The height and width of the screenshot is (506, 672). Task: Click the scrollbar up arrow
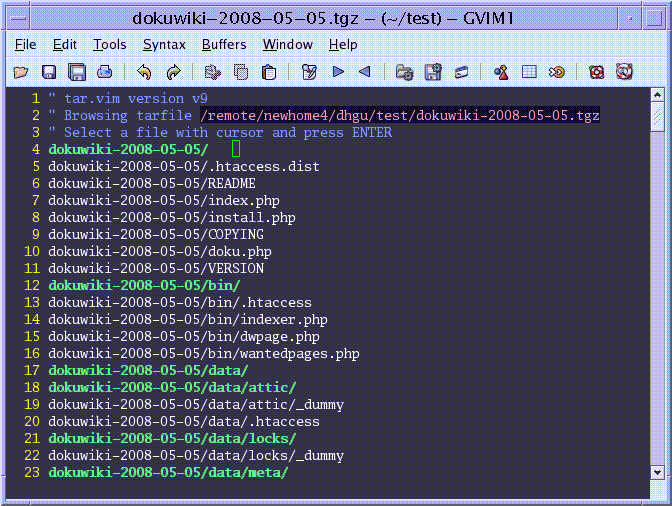click(x=657, y=95)
